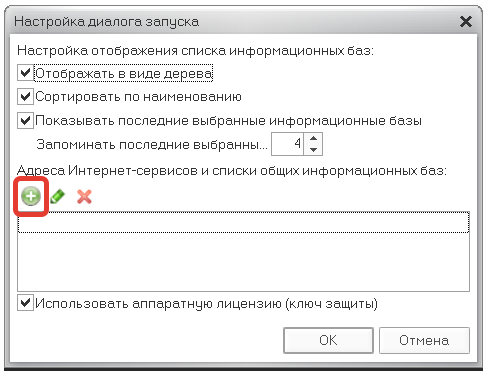This screenshot has width=488, height=377.
Task: Click the number field showing 4
Action: (287, 144)
